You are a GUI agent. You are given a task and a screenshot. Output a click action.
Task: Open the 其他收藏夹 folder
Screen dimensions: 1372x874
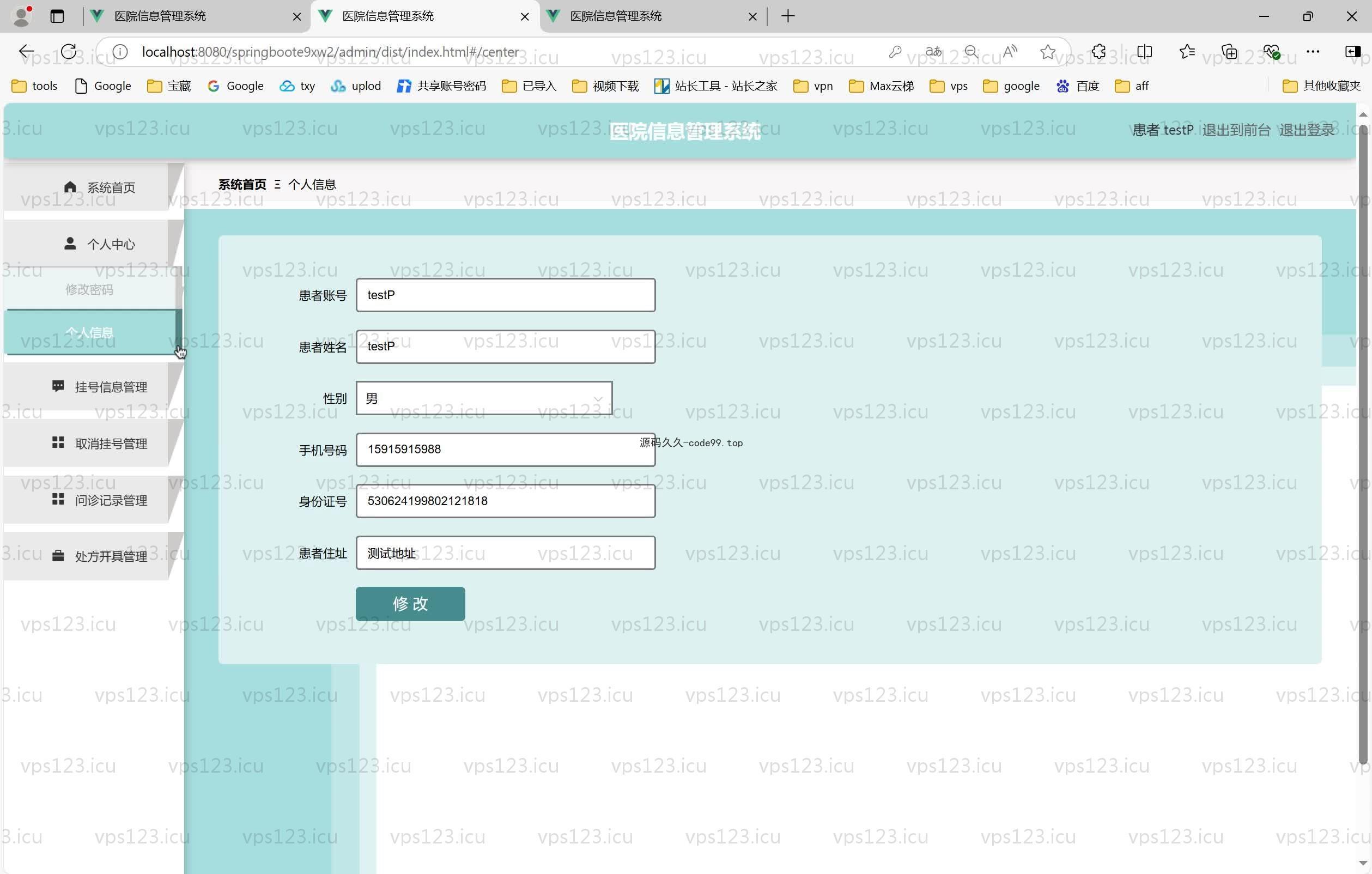[x=1321, y=86]
